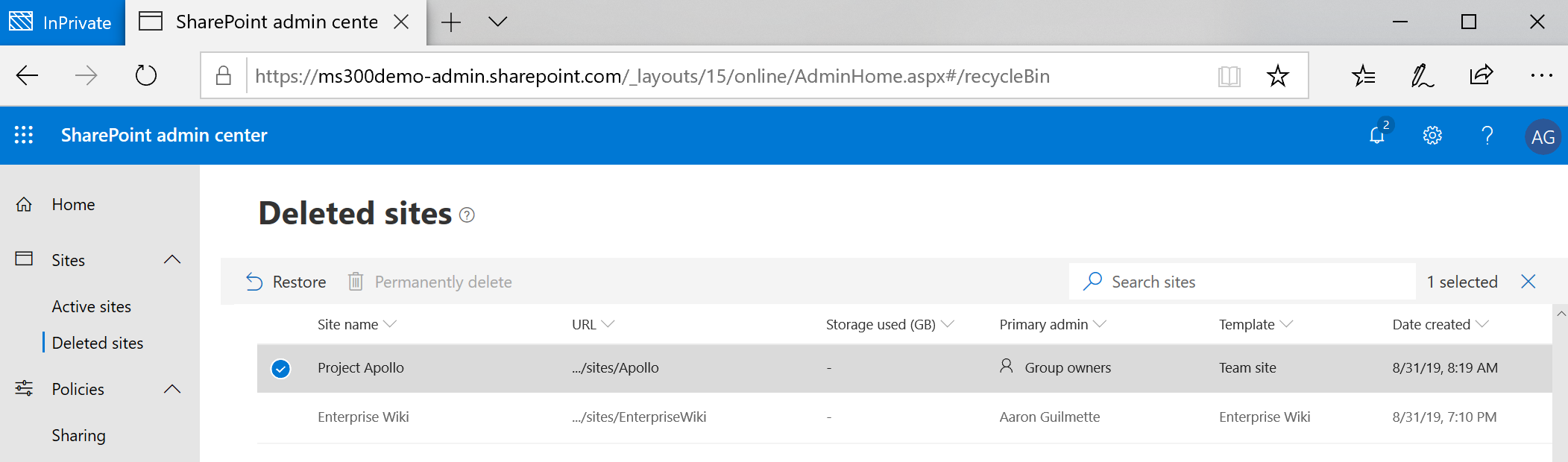Open the app launcher waffle icon

pos(24,135)
